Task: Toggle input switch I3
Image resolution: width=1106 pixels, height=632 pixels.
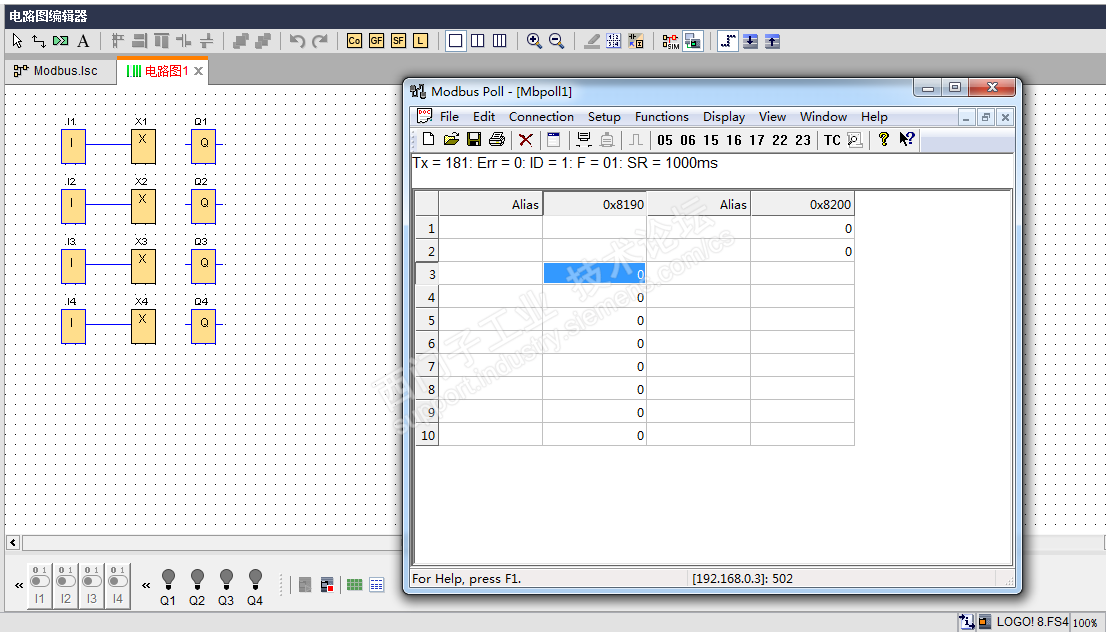Action: click(x=92, y=585)
